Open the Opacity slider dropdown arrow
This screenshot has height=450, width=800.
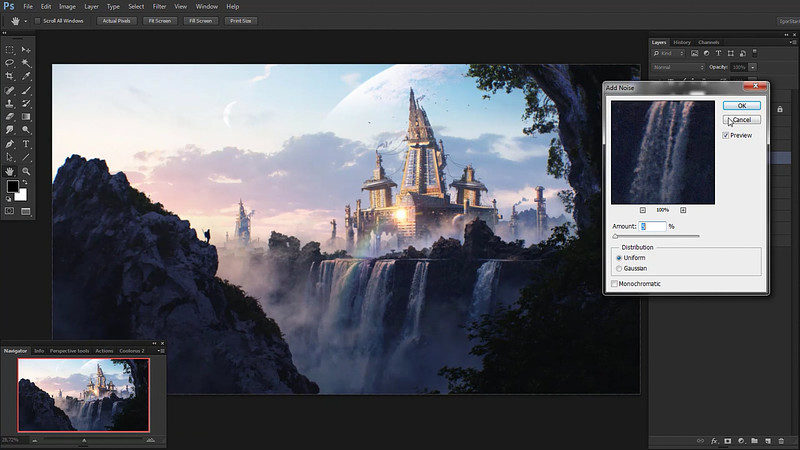tap(753, 67)
